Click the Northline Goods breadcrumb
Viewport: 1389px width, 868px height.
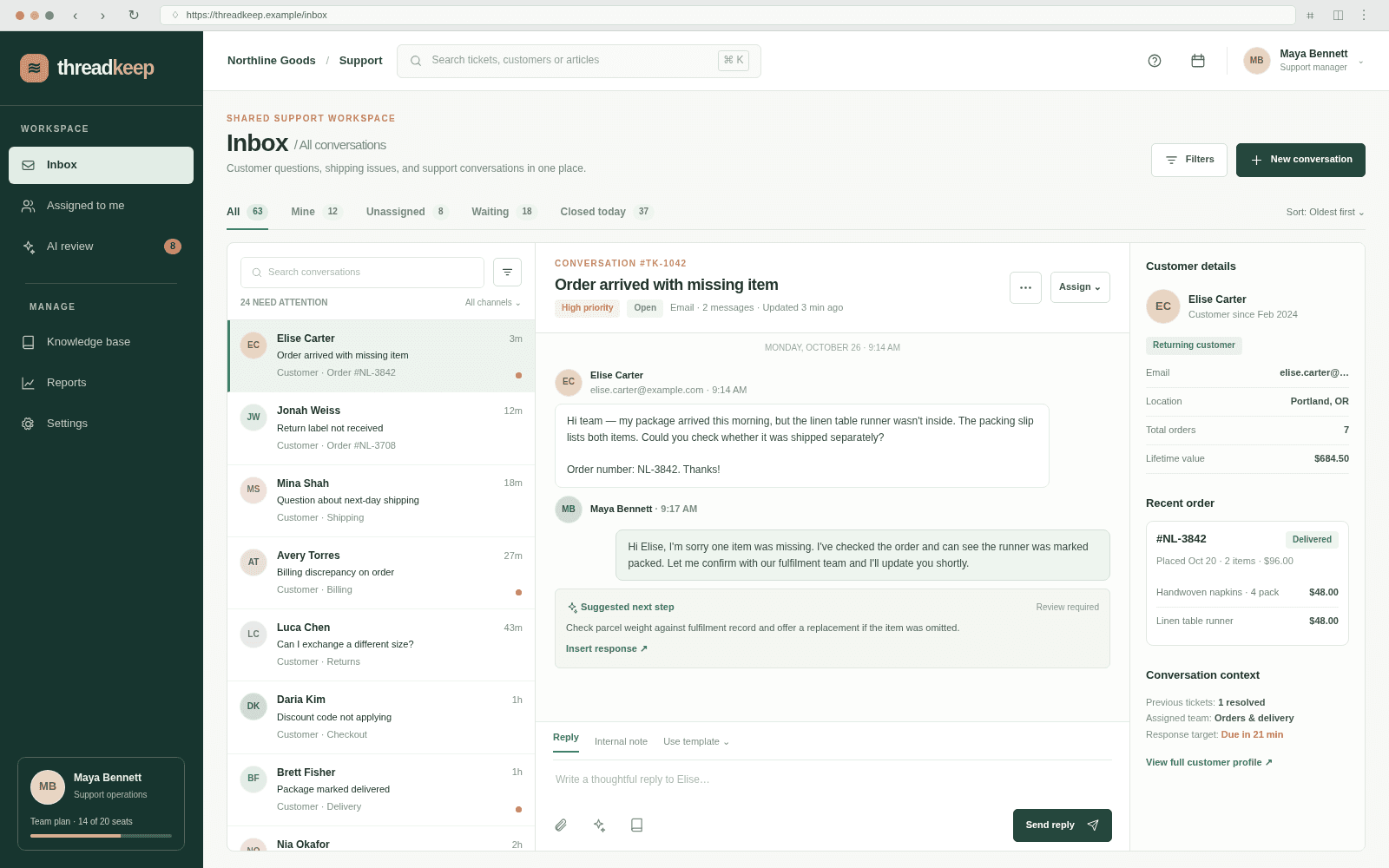click(272, 61)
